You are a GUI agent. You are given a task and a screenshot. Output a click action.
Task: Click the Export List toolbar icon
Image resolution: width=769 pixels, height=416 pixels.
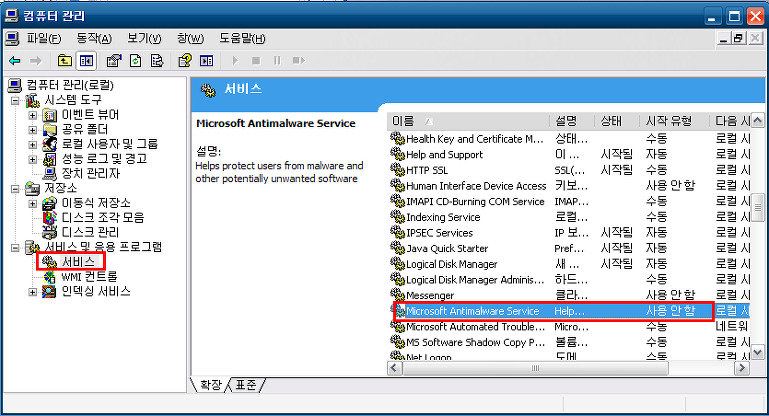pos(157,60)
